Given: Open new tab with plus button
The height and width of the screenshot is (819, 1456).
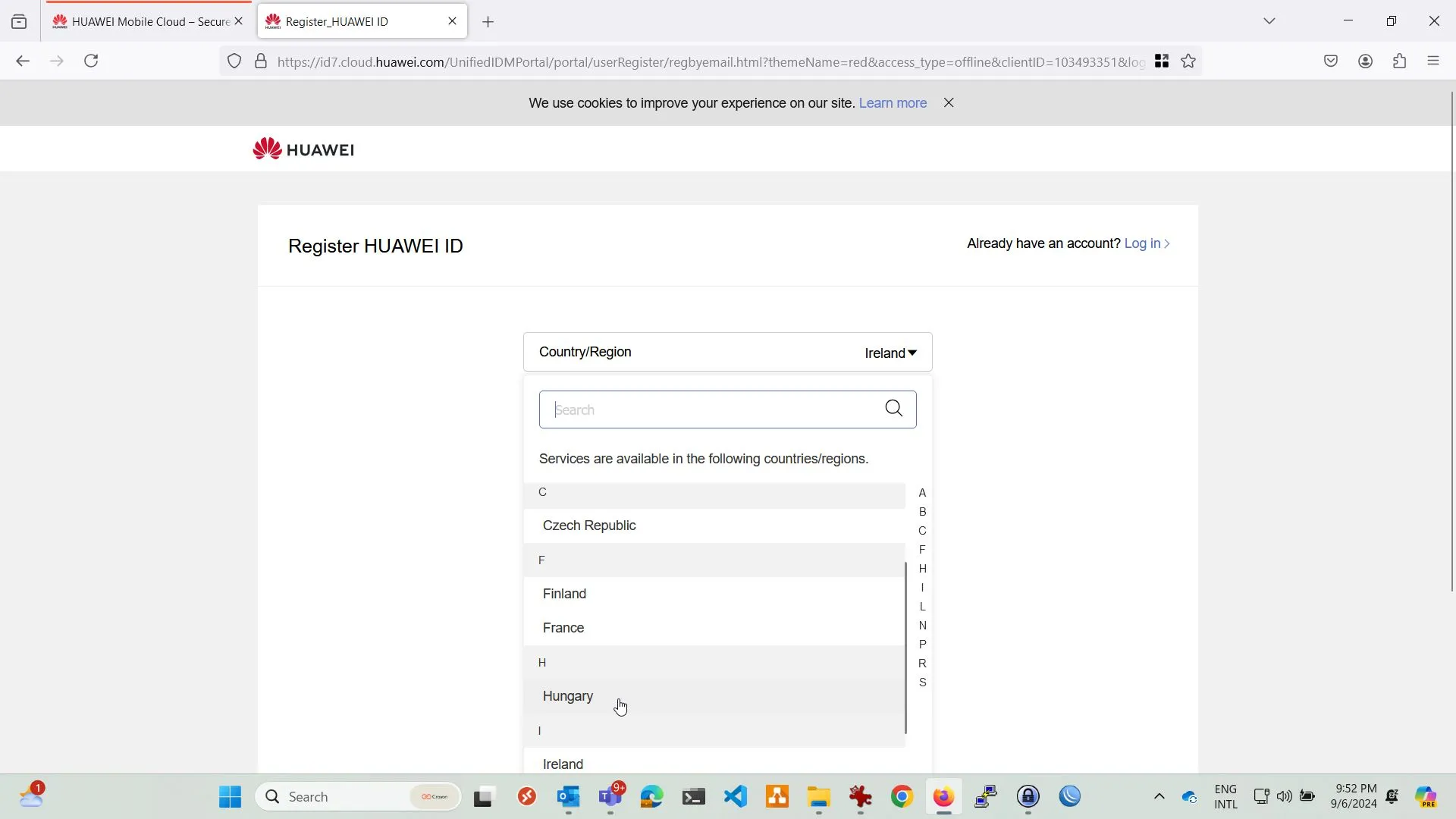Looking at the screenshot, I should click(x=488, y=22).
